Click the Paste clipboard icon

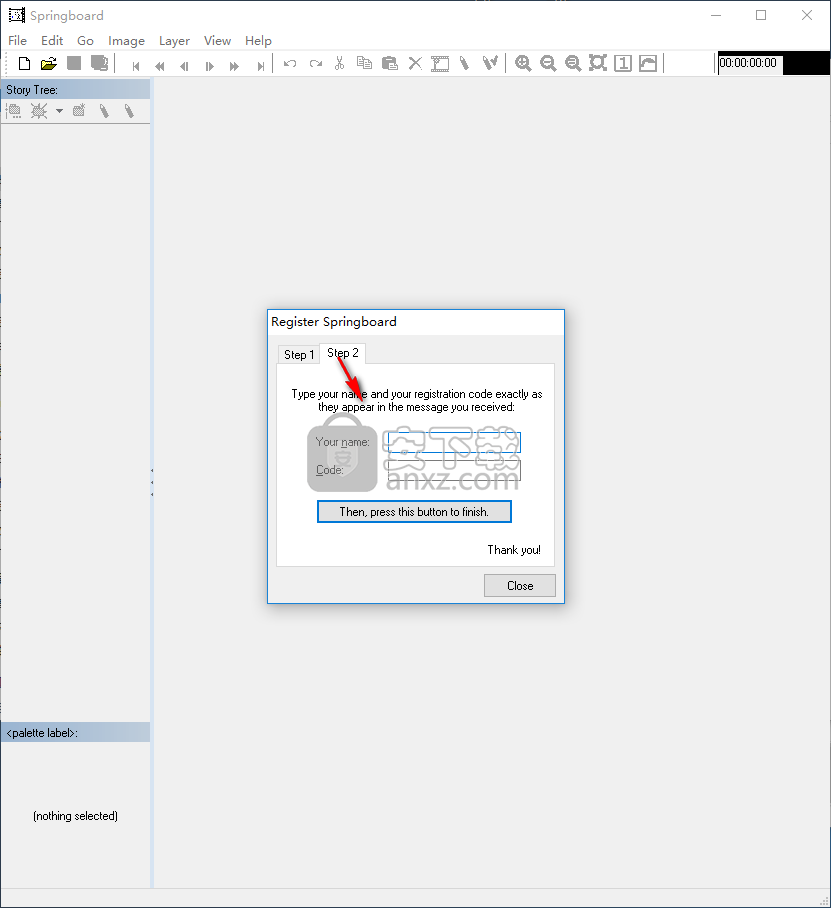tap(390, 64)
